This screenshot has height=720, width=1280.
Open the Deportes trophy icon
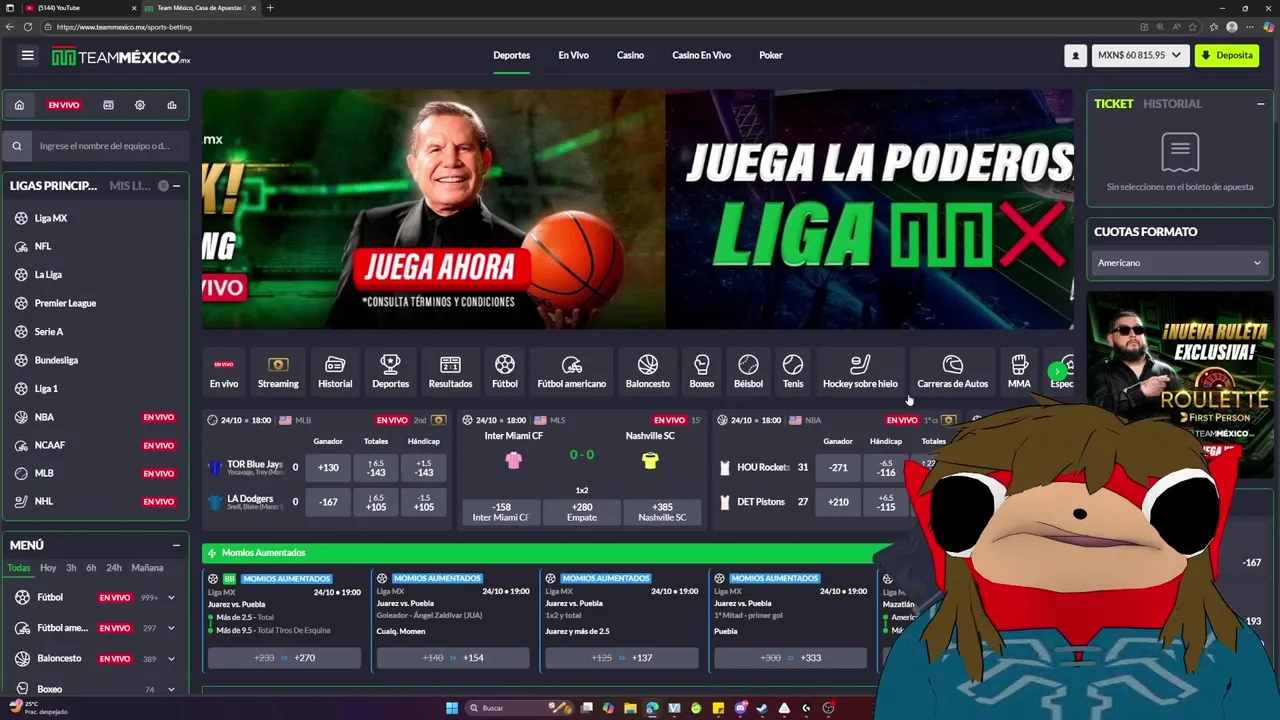tap(391, 371)
